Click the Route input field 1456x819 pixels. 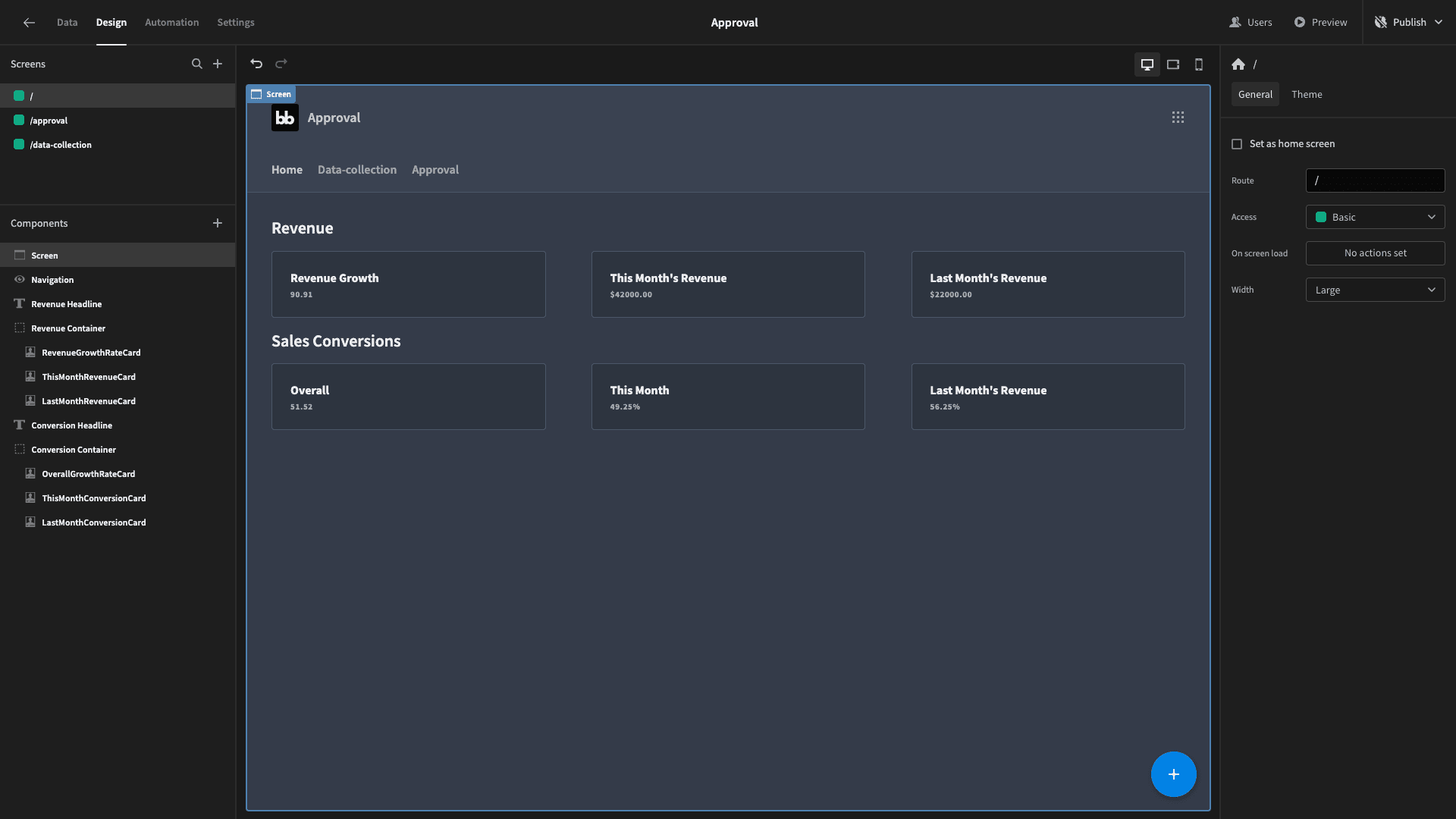1375,180
